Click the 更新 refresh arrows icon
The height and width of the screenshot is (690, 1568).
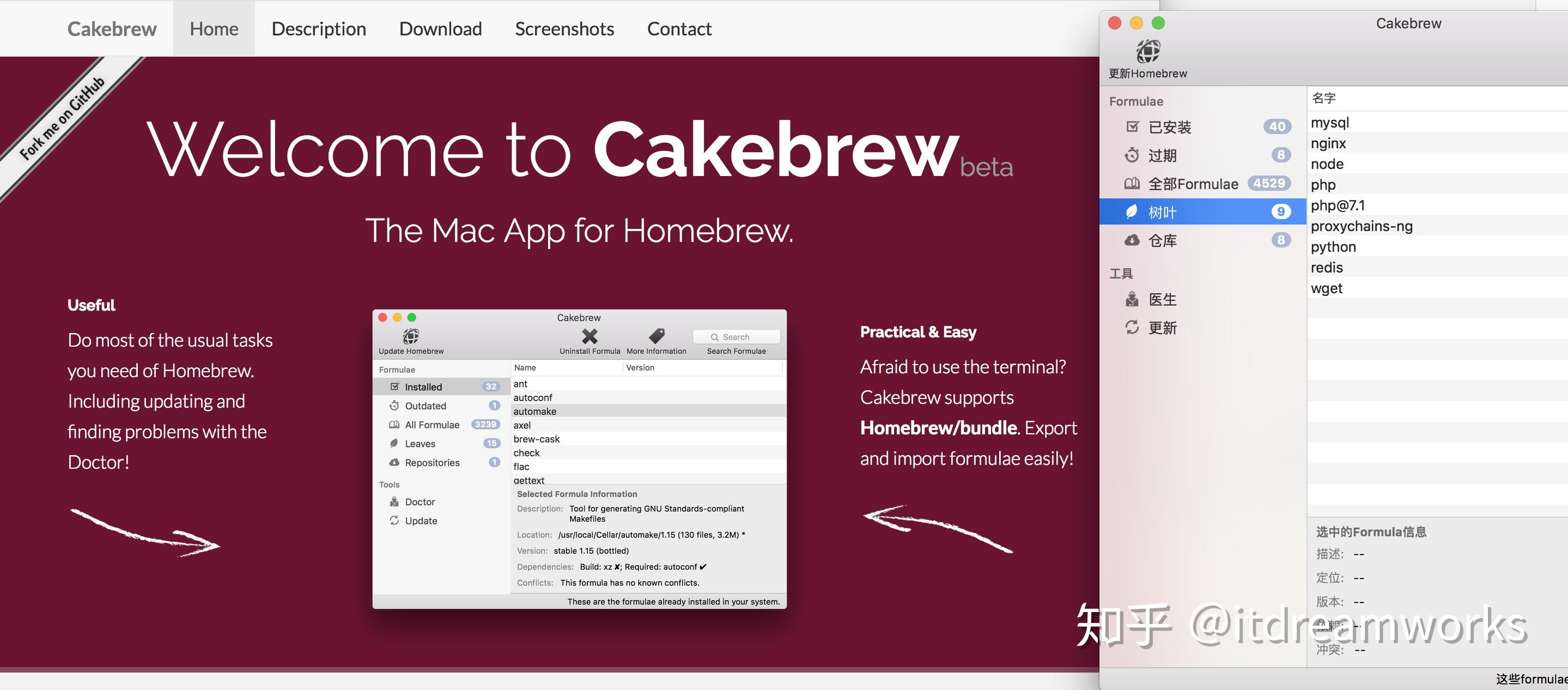tap(1132, 328)
